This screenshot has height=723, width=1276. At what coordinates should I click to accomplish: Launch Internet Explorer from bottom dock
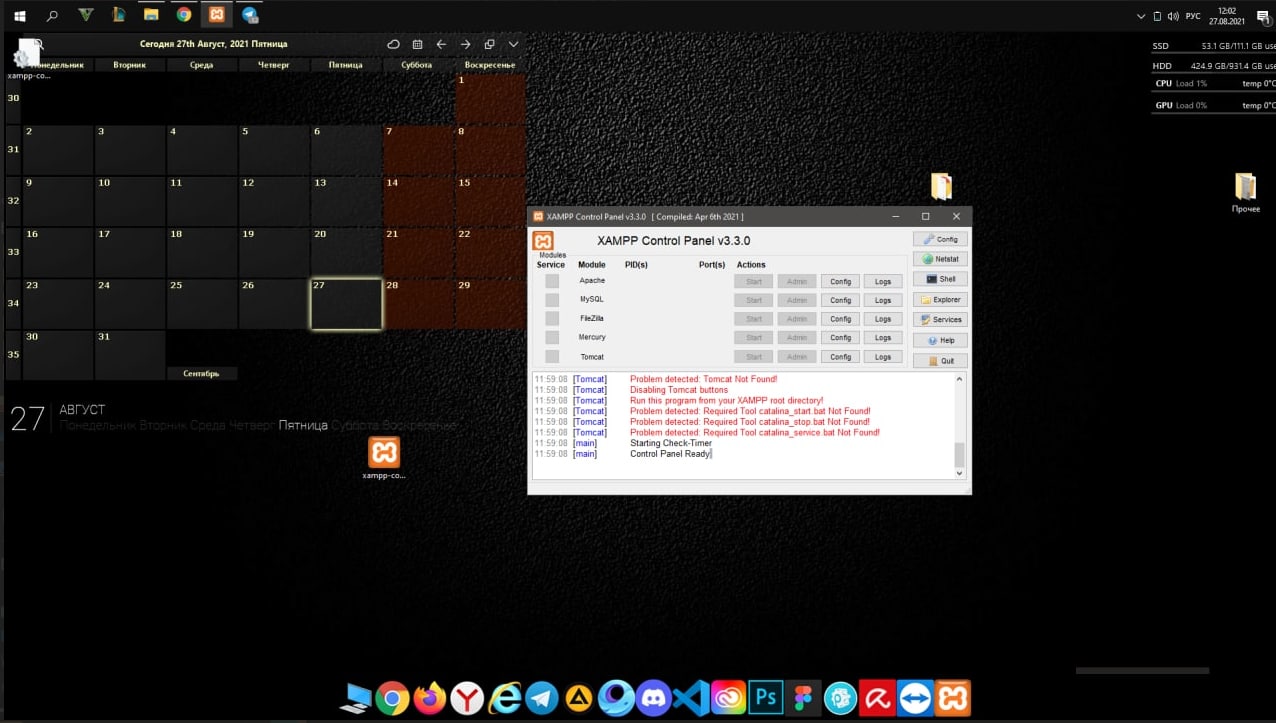pos(505,698)
